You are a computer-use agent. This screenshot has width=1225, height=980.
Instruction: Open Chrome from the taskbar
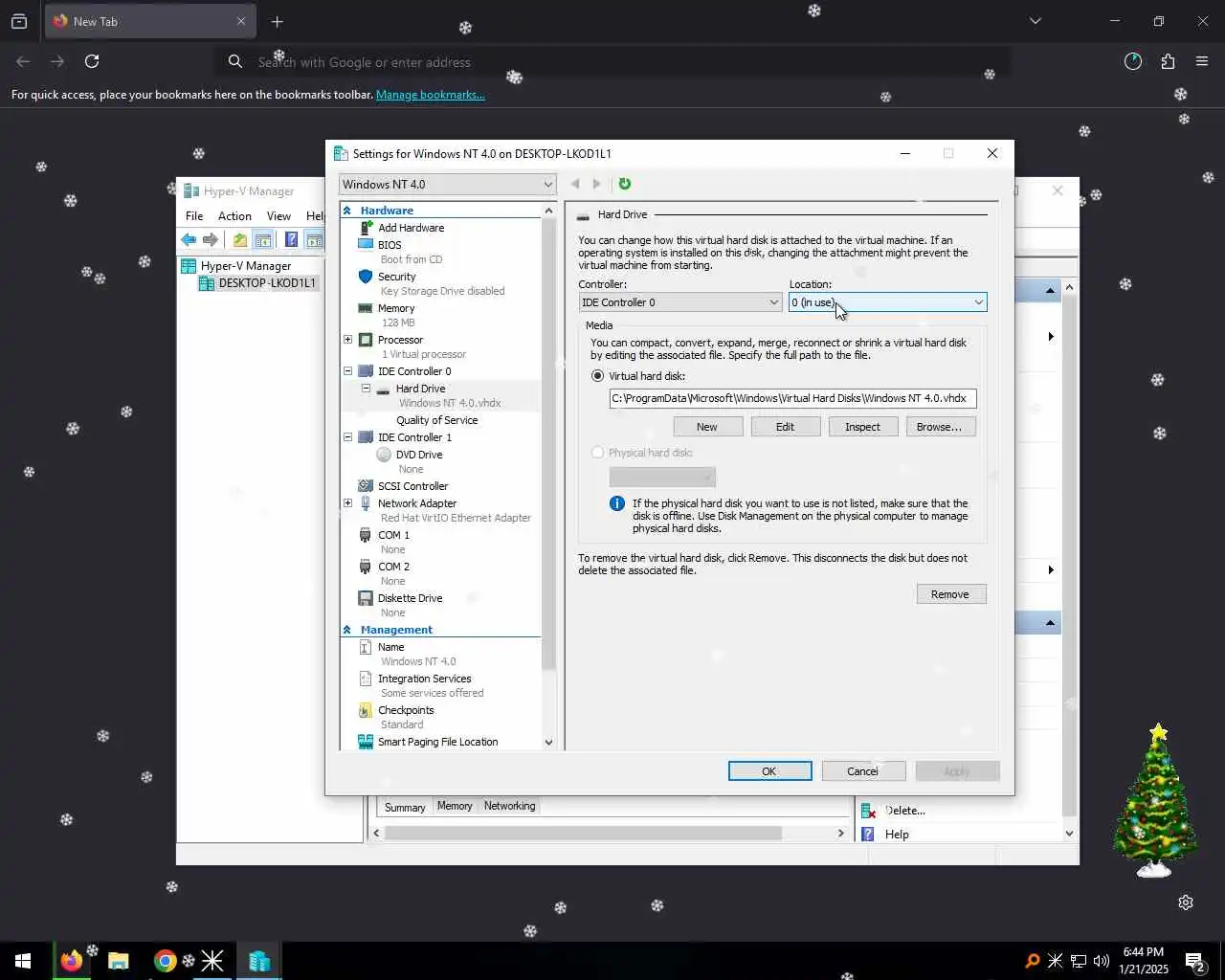coord(166,961)
